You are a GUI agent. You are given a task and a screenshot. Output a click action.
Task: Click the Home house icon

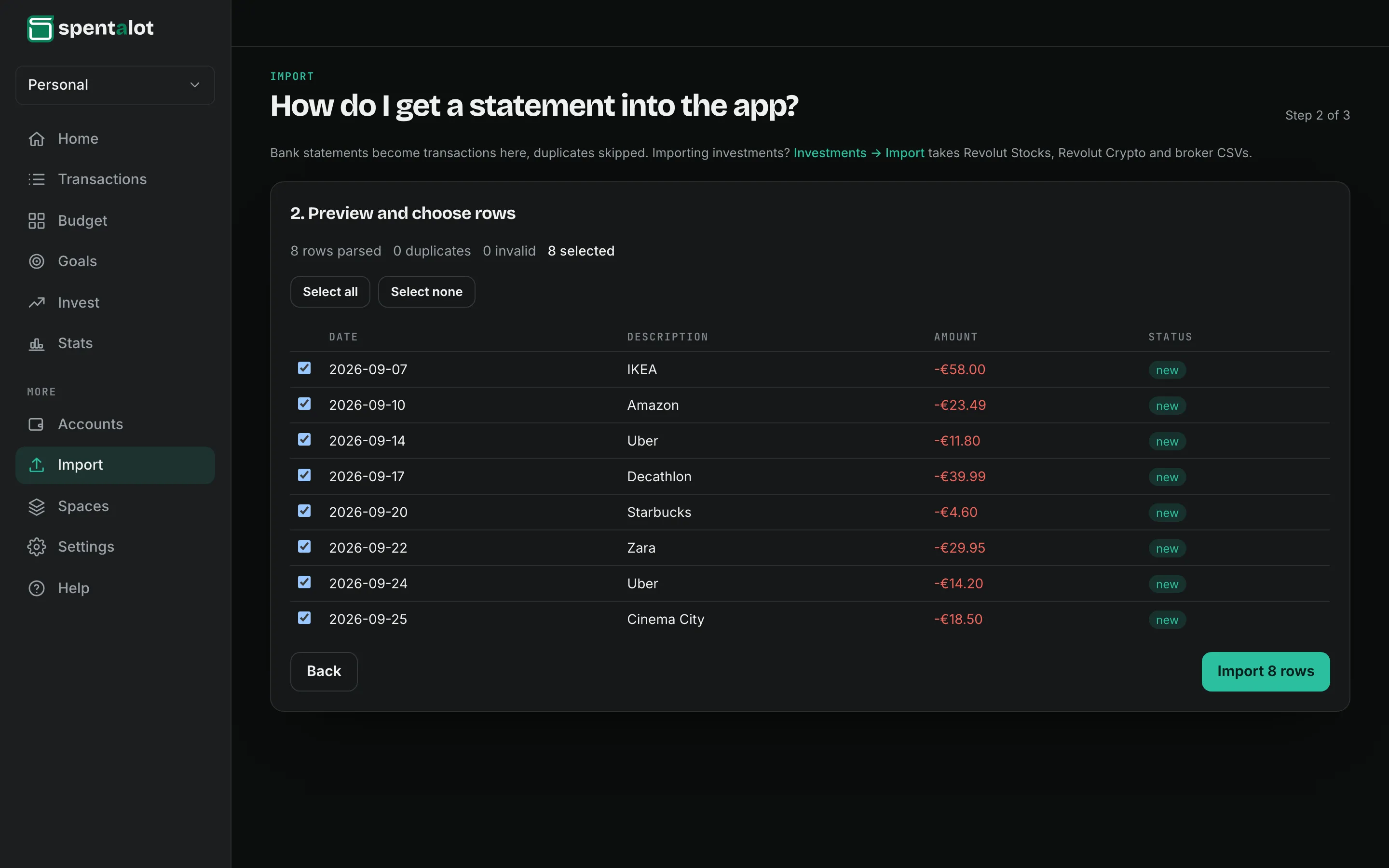tap(37, 139)
